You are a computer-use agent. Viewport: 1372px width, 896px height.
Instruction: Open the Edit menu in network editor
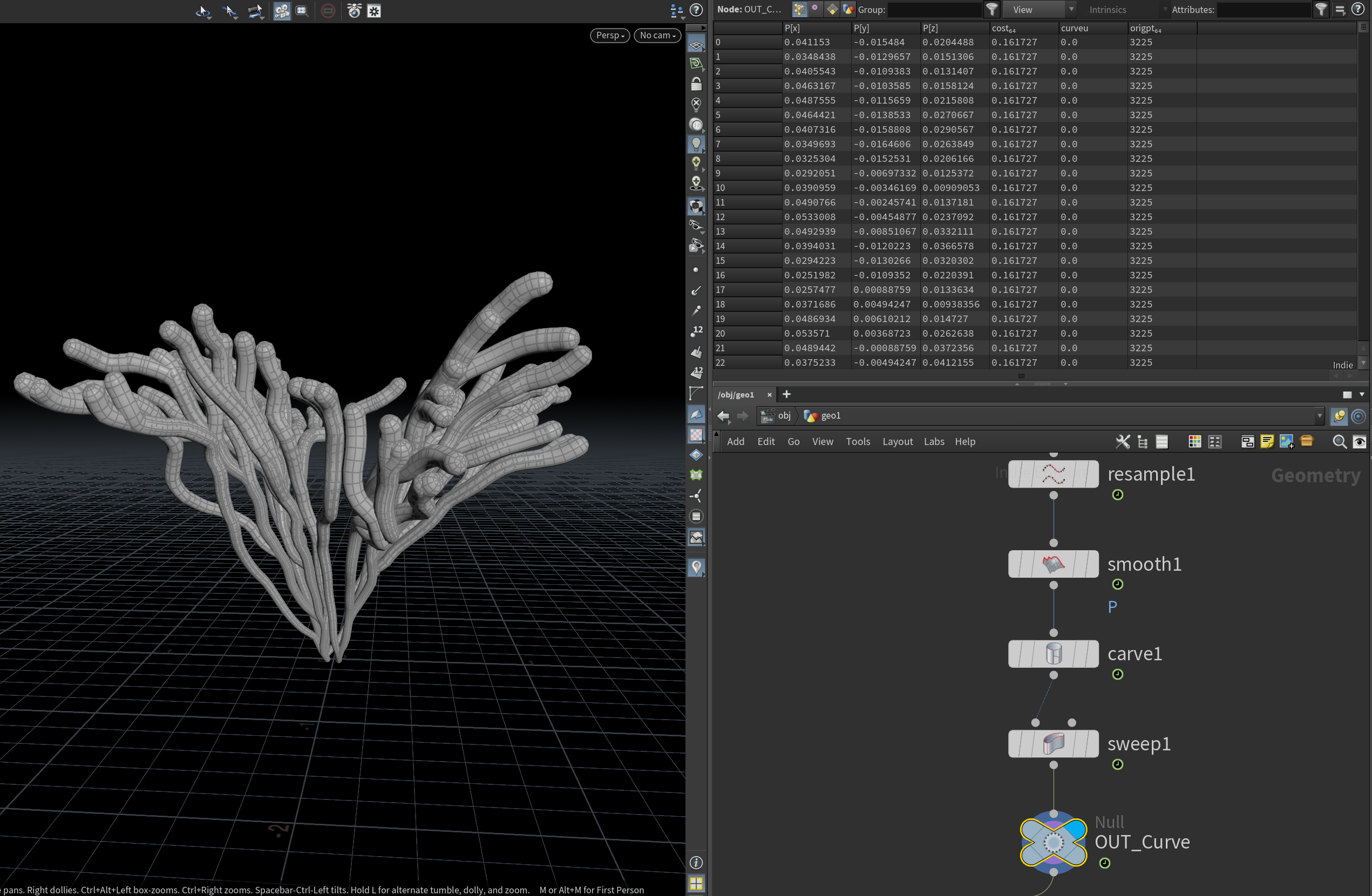click(x=765, y=441)
